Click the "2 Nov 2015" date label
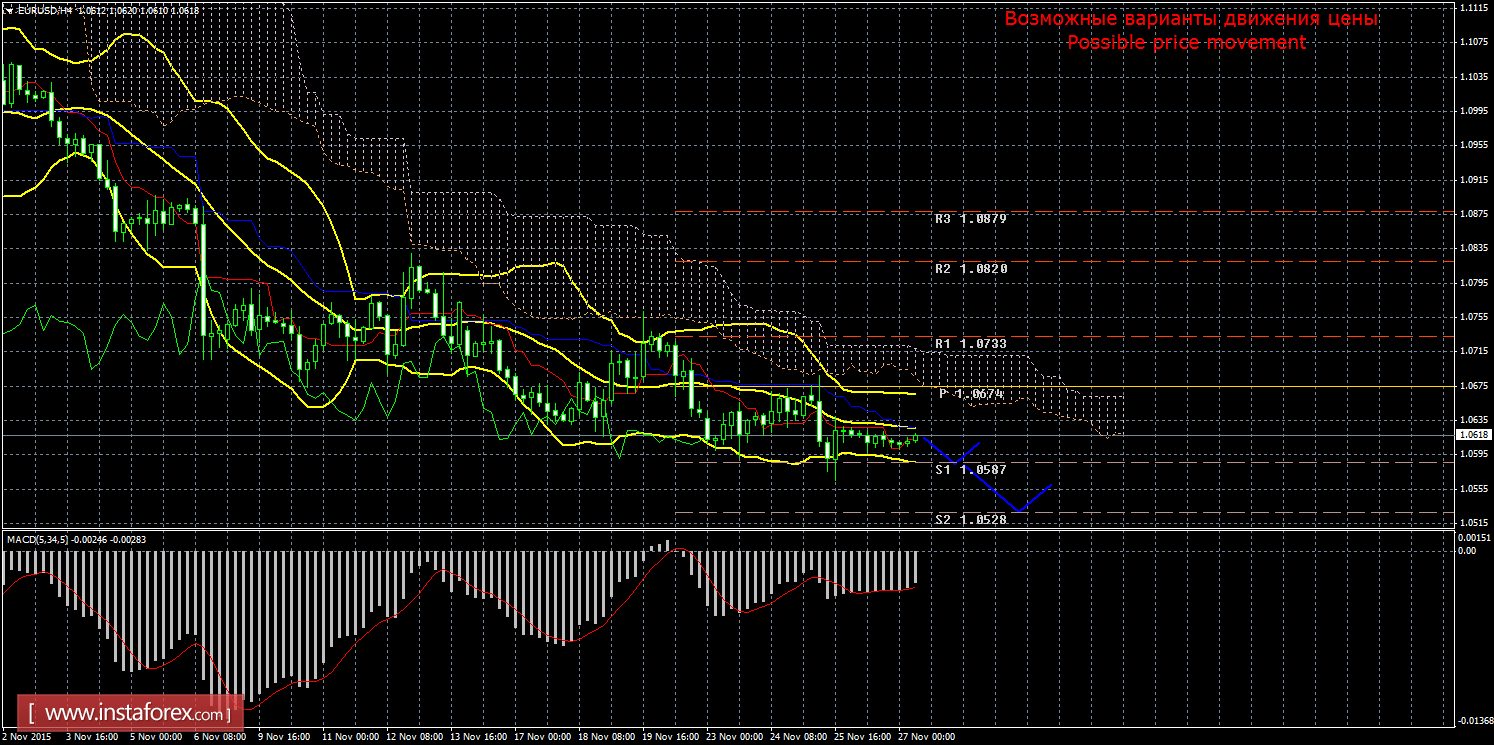The width and height of the screenshot is (1494, 745). 26,737
